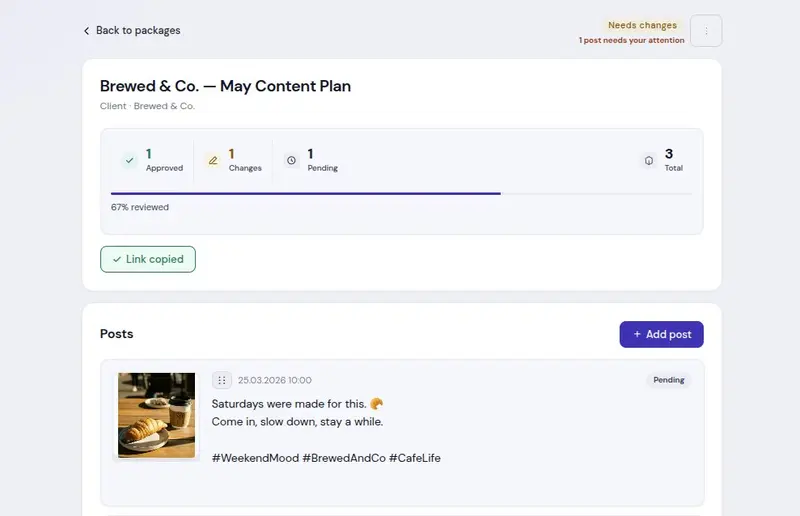This screenshot has width=800, height=516.
Task: Open the croissant and coffee thumbnail
Action: [157, 415]
